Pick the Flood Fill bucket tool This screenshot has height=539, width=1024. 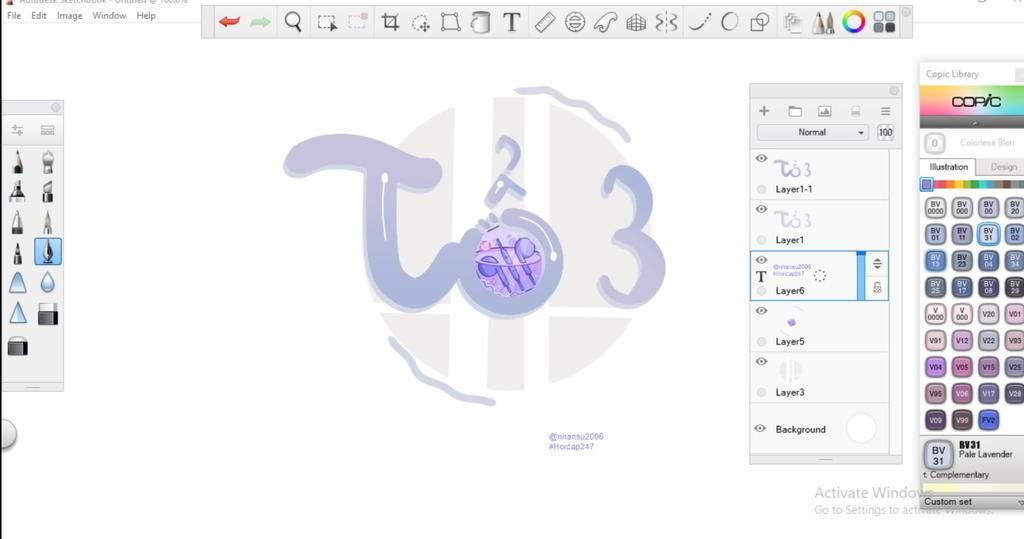pyautogui.click(x=481, y=22)
